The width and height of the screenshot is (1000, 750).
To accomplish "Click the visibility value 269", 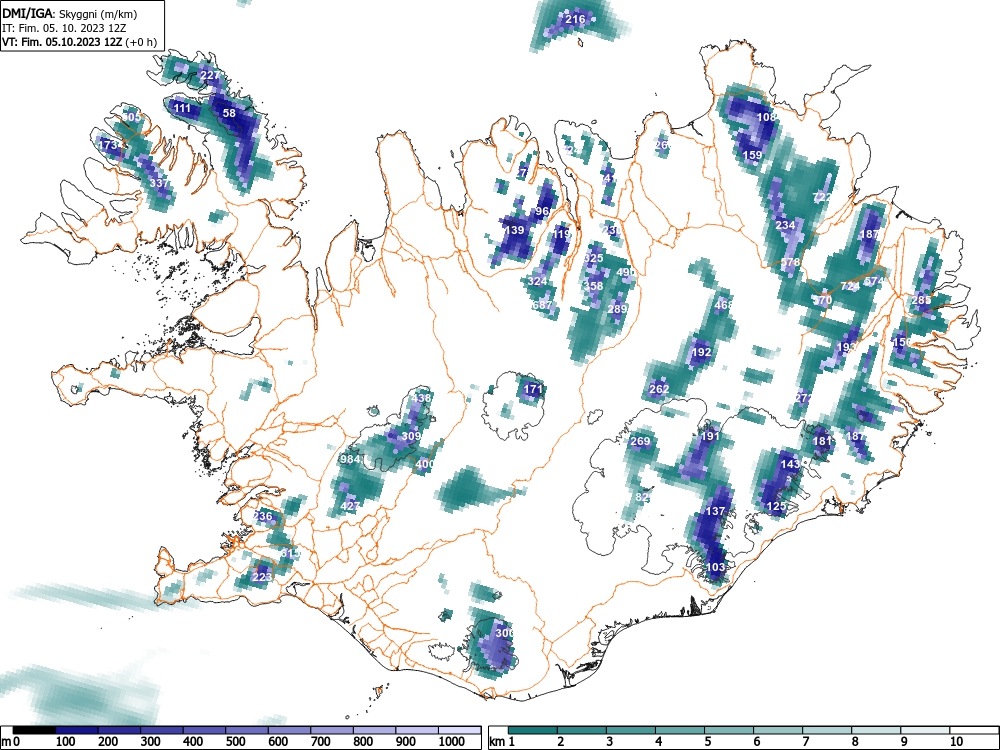I will pos(640,441).
